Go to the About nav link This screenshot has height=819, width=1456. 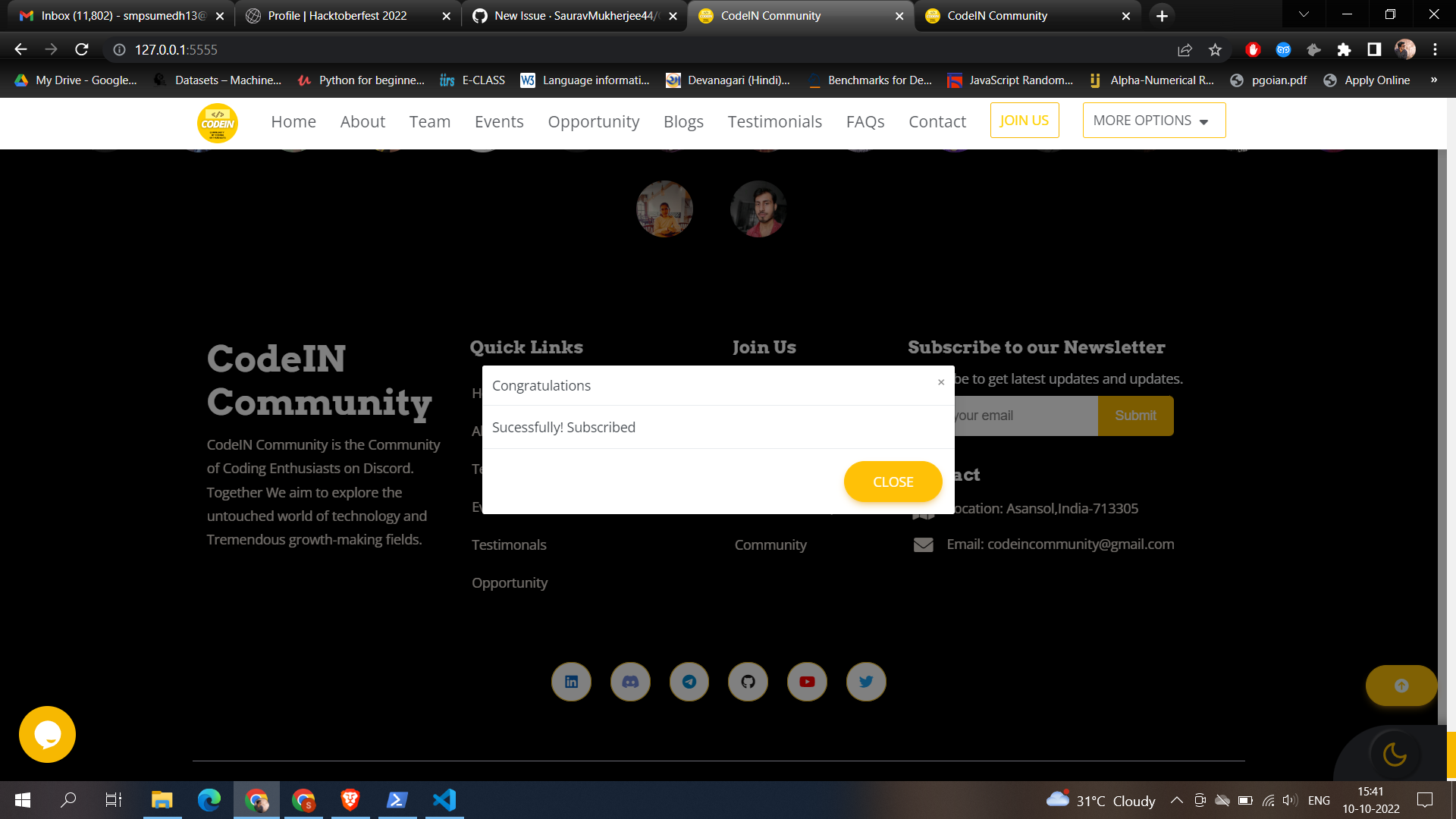tap(362, 121)
